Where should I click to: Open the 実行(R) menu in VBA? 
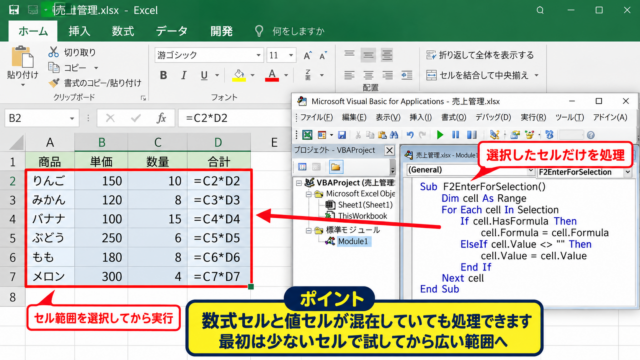[533, 118]
